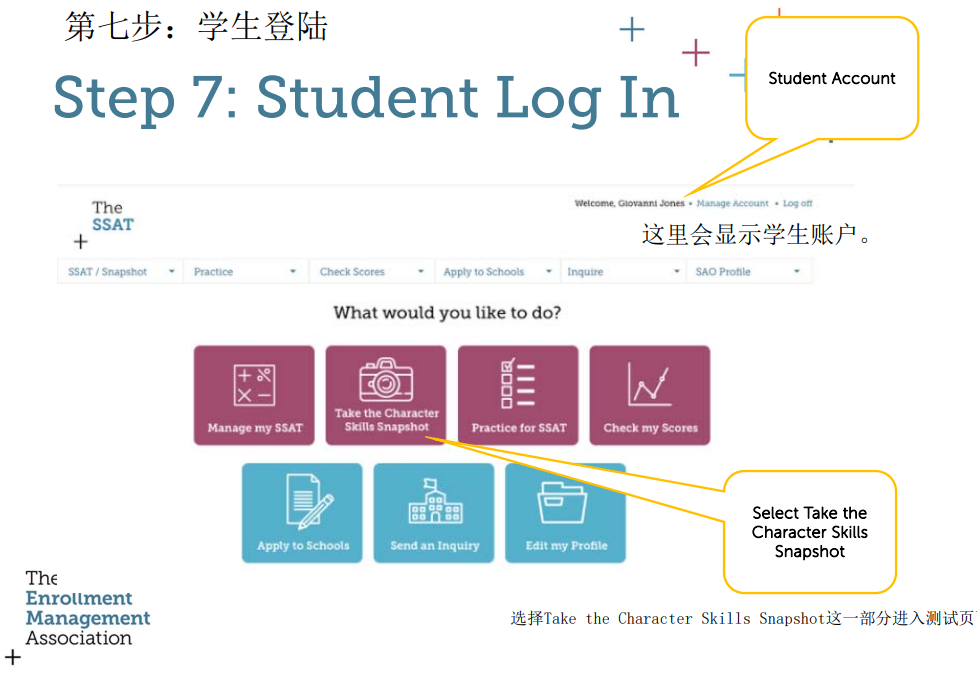Click the school building Send an Inquiry icon

pos(435,502)
